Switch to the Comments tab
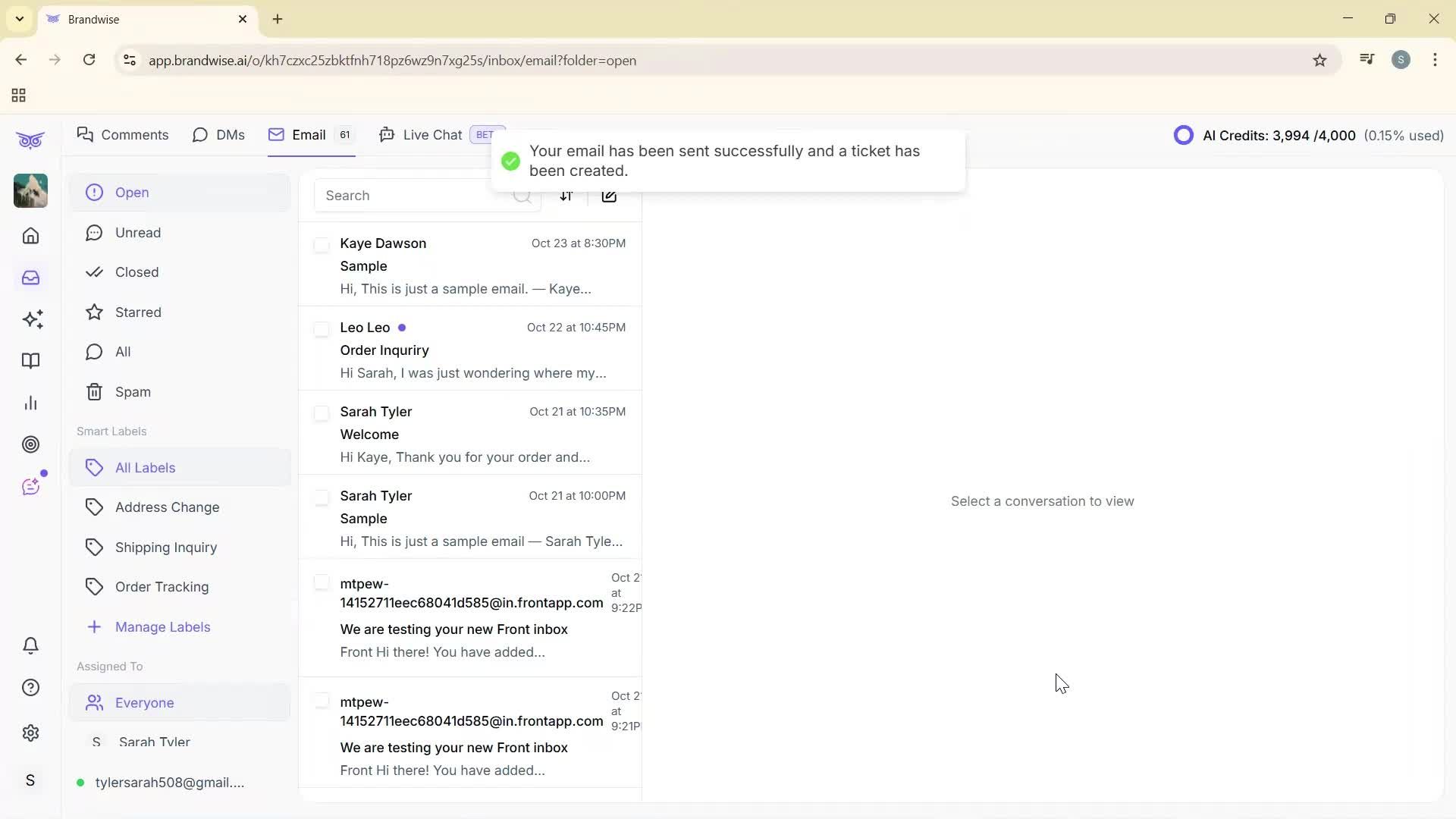Screen dimensions: 1456x819 tap(123, 134)
